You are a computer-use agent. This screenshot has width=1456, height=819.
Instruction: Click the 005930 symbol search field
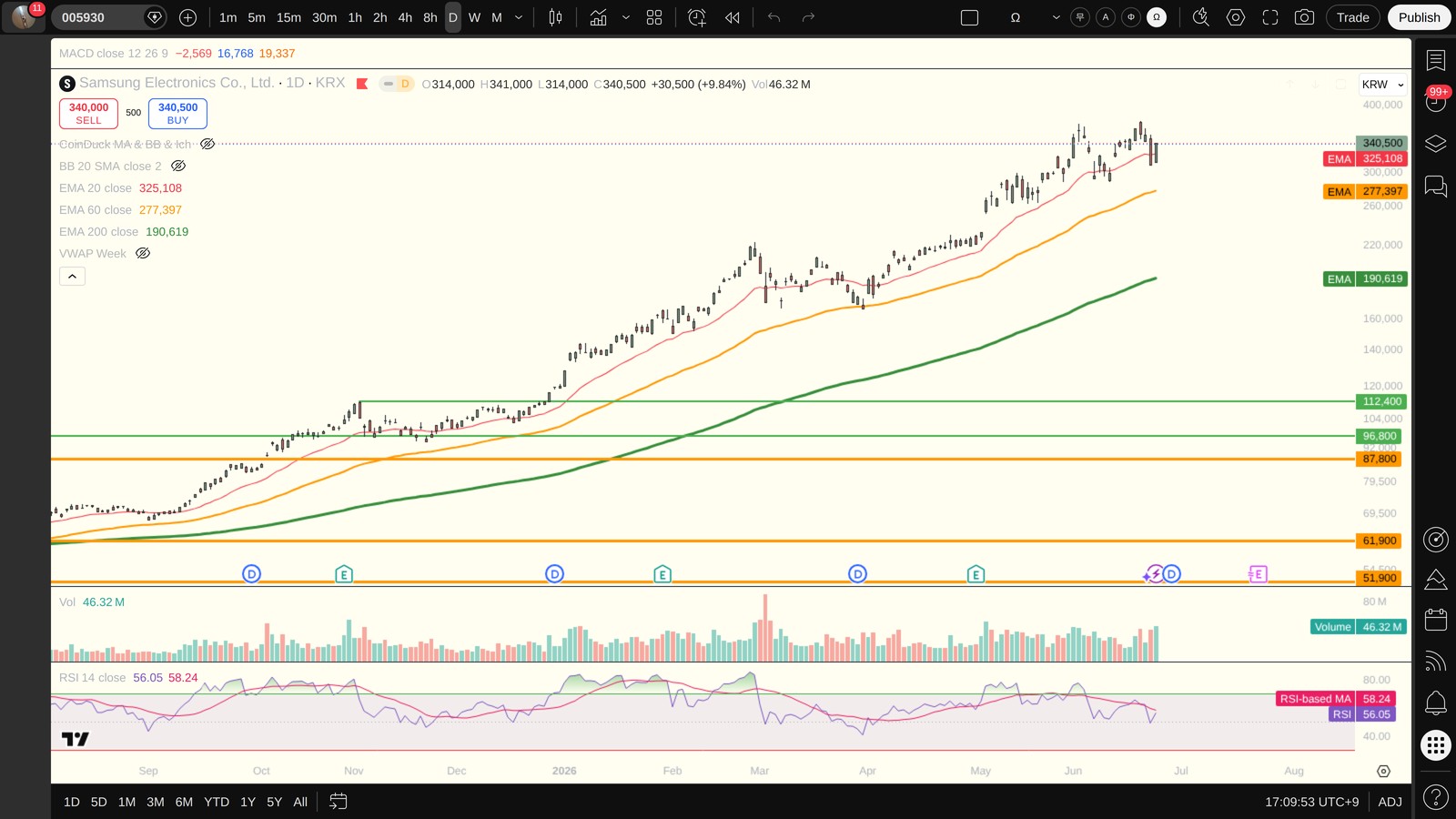tap(99, 17)
